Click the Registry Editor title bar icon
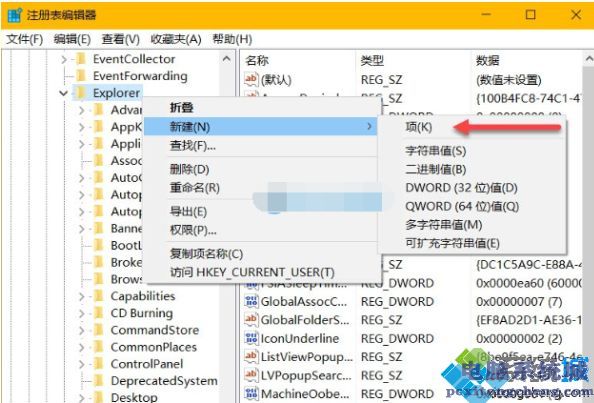The width and height of the screenshot is (594, 403). pos(14,15)
